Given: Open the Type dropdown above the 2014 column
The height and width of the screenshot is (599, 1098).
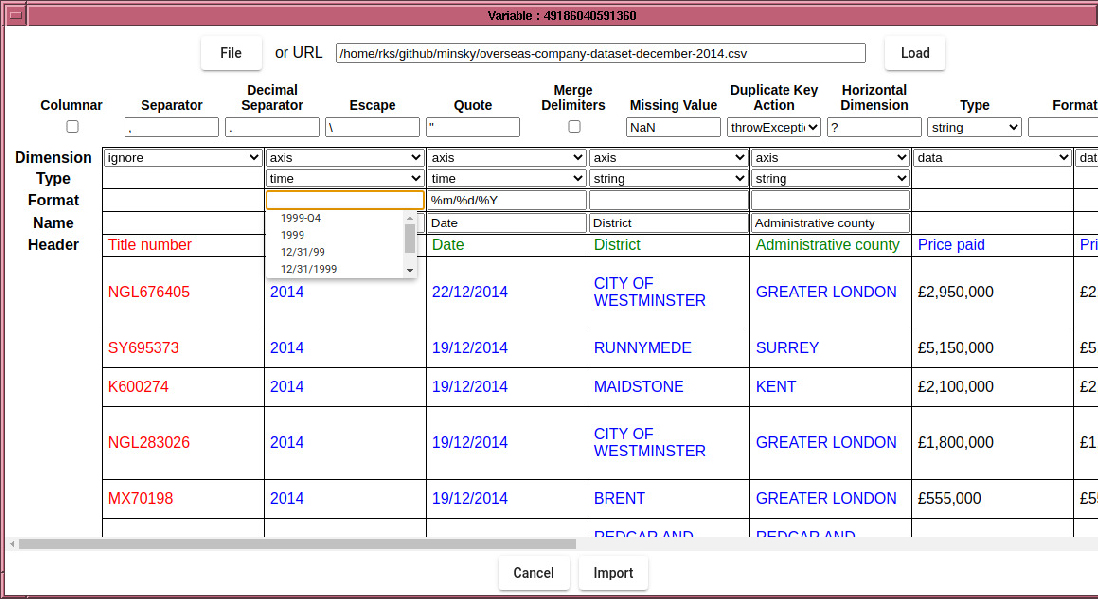Looking at the screenshot, I should (345, 179).
